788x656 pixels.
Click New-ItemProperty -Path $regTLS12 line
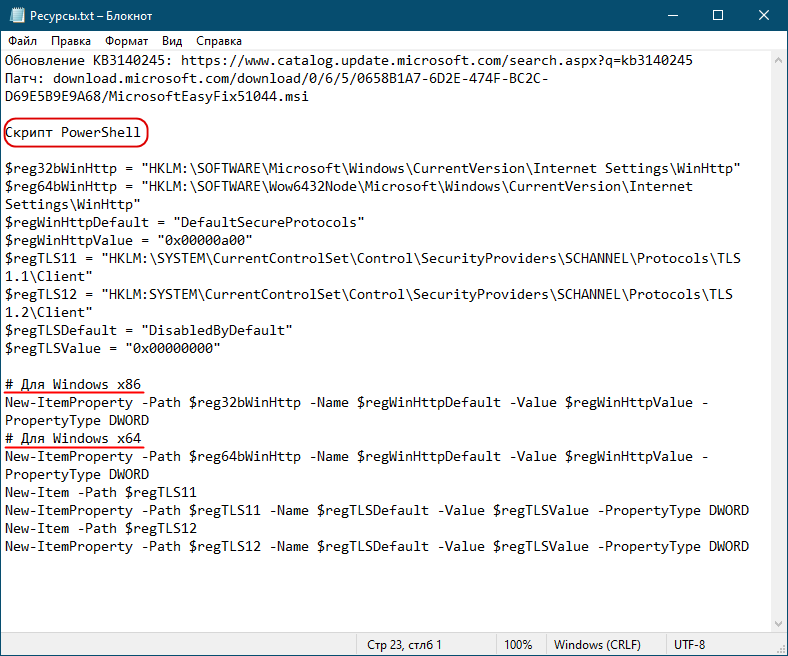pos(377,546)
